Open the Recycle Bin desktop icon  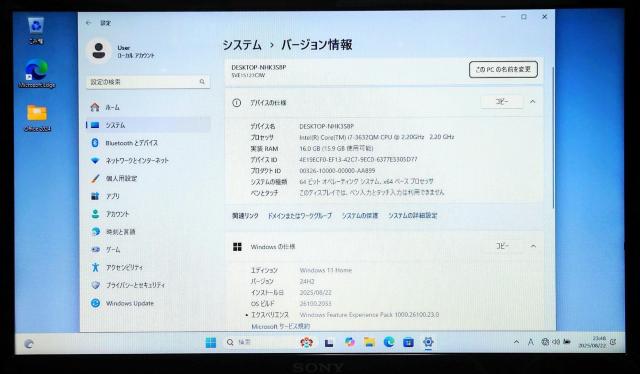pyautogui.click(x=36, y=30)
